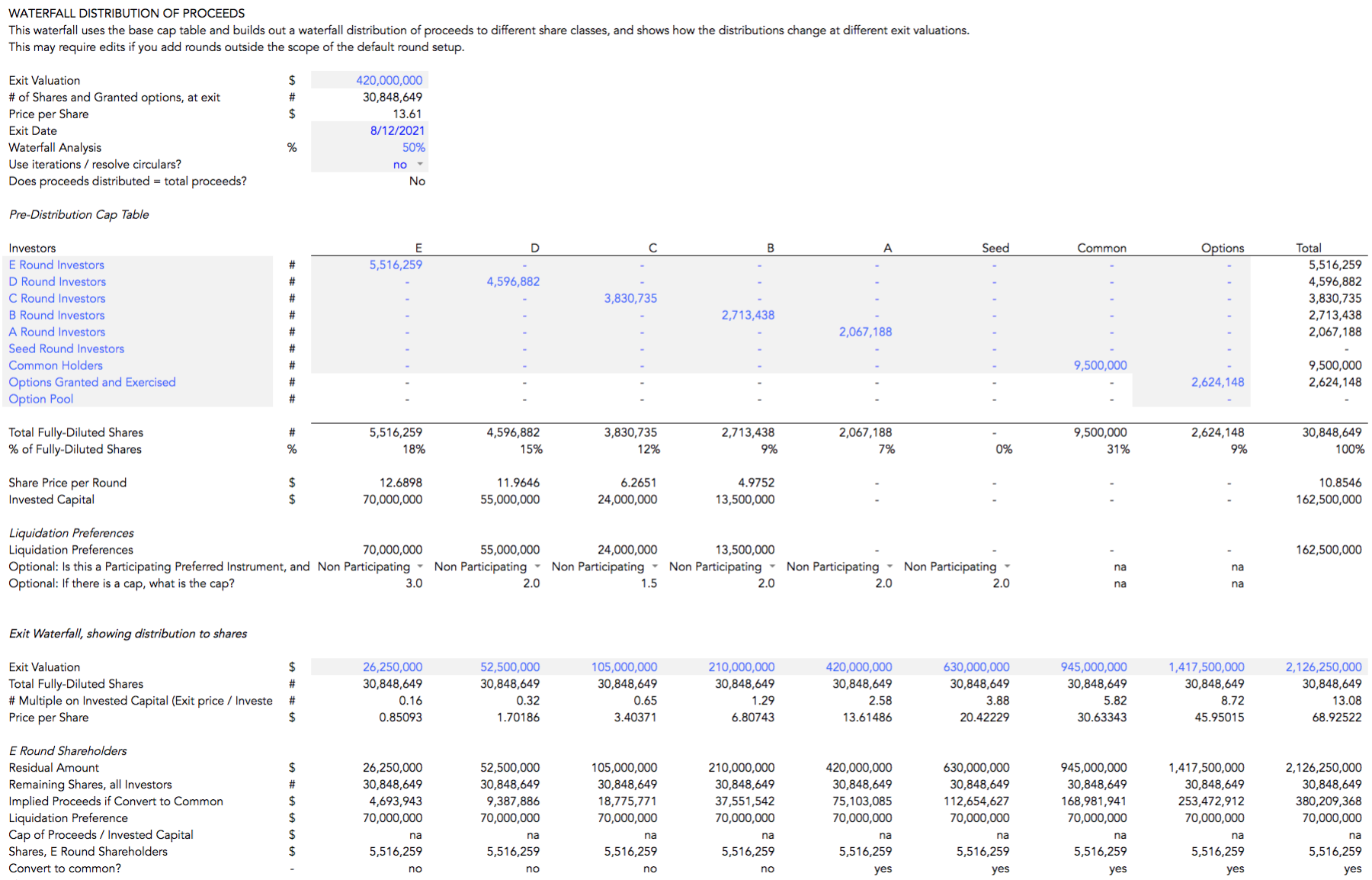Screen dimensions: 1372x880
Task: Open Seed round Non Participating dropdown arrow
Action: point(1007,567)
